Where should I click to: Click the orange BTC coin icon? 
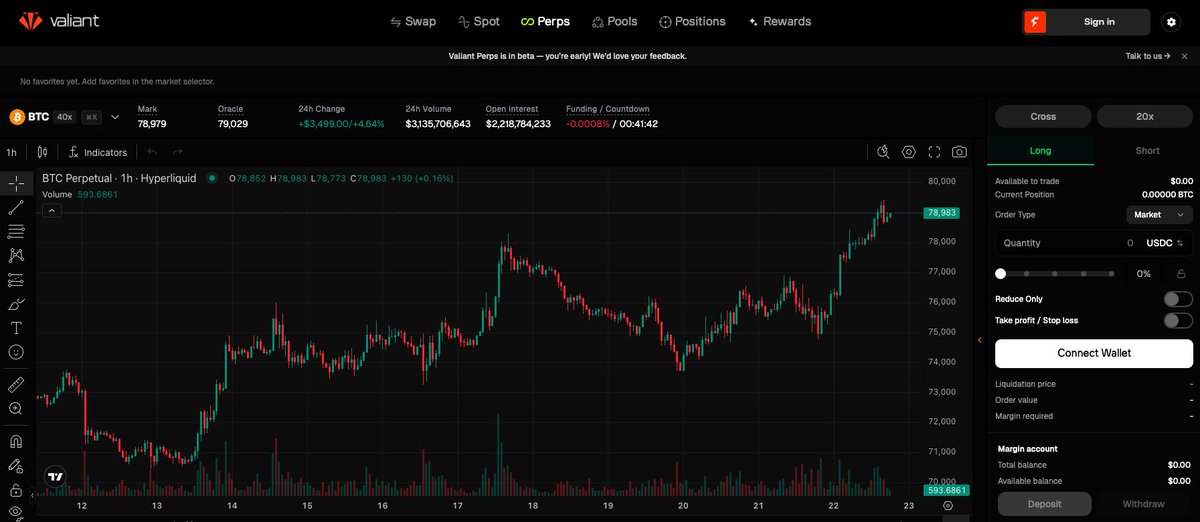click(x=17, y=117)
